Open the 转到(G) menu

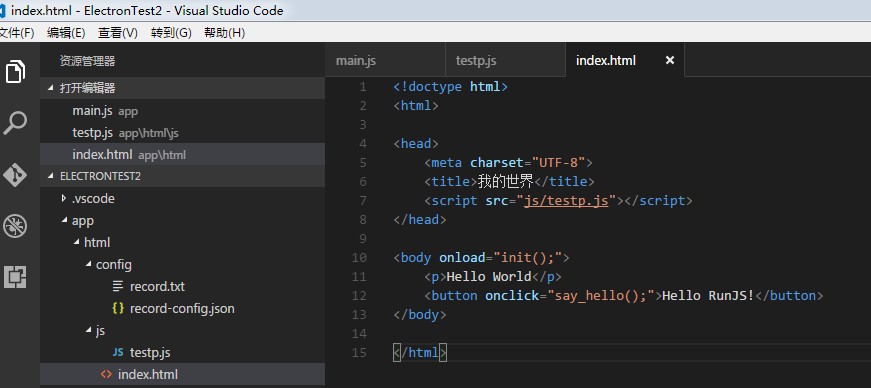[171, 33]
